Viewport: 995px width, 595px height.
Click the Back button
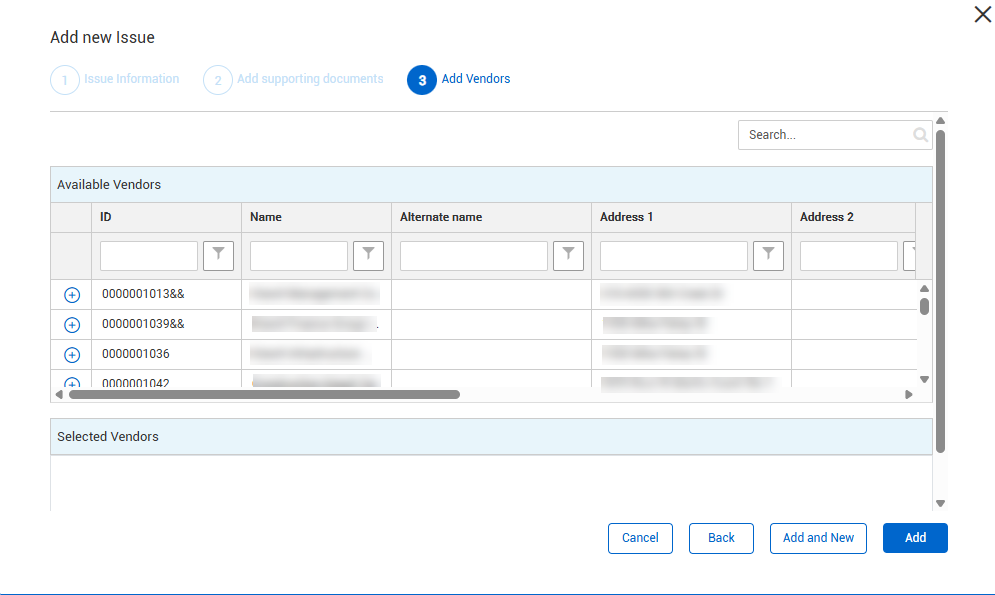pyautogui.click(x=721, y=538)
